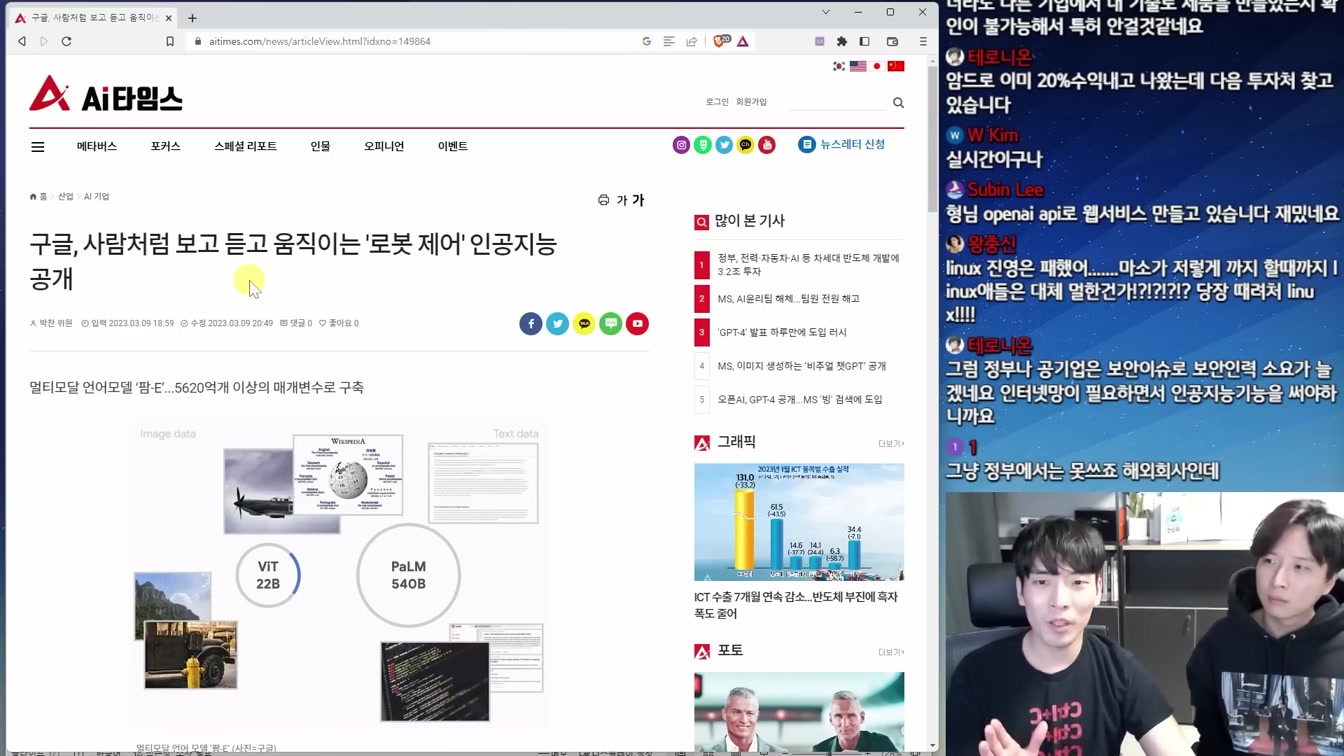Image resolution: width=1344 pixels, height=756 pixels.
Task: Click the Brave Rewards triangle icon
Action: click(x=743, y=42)
